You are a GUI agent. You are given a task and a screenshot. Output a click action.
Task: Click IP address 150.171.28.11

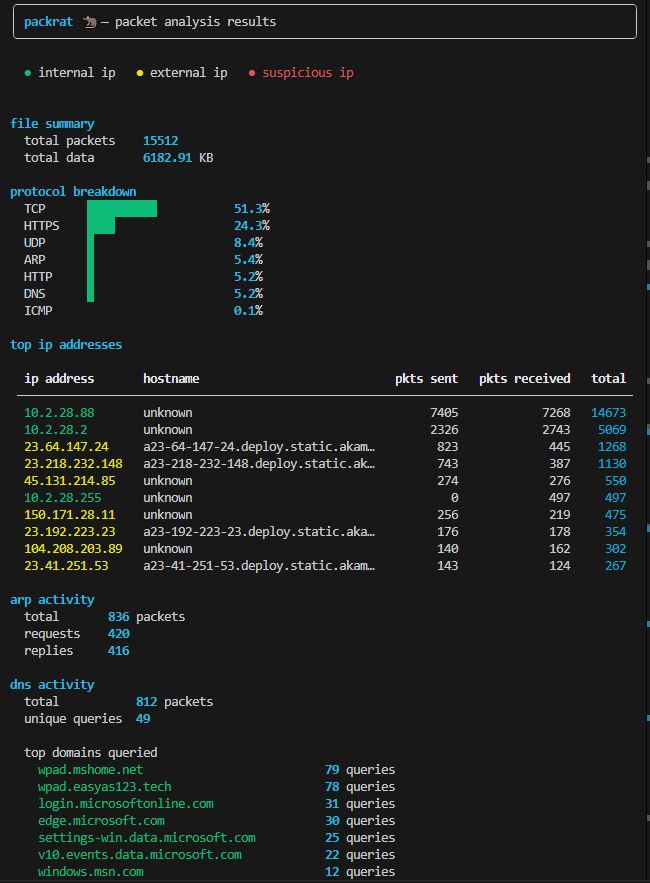pos(70,514)
